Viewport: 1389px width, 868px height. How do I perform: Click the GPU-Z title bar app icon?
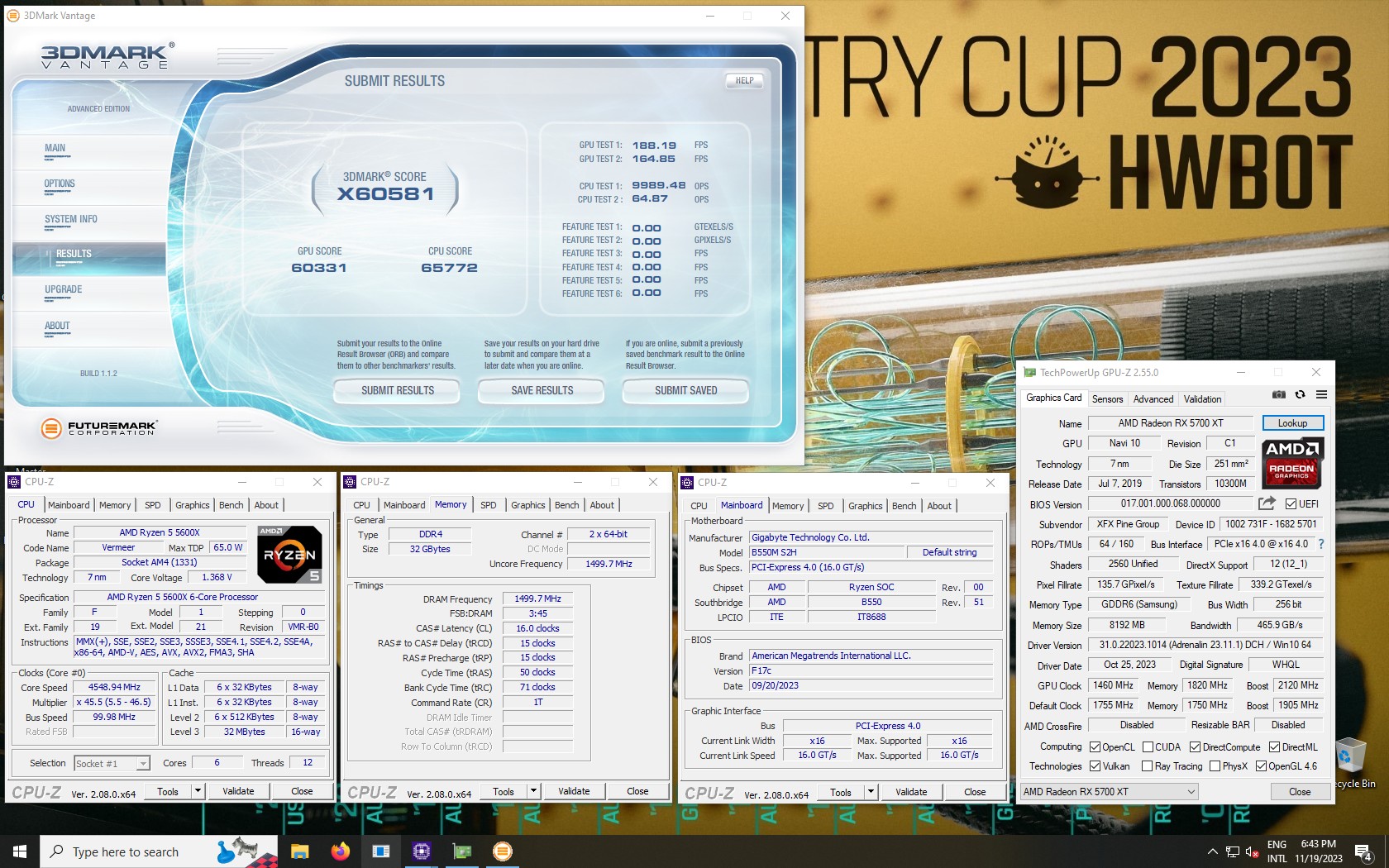click(1029, 372)
